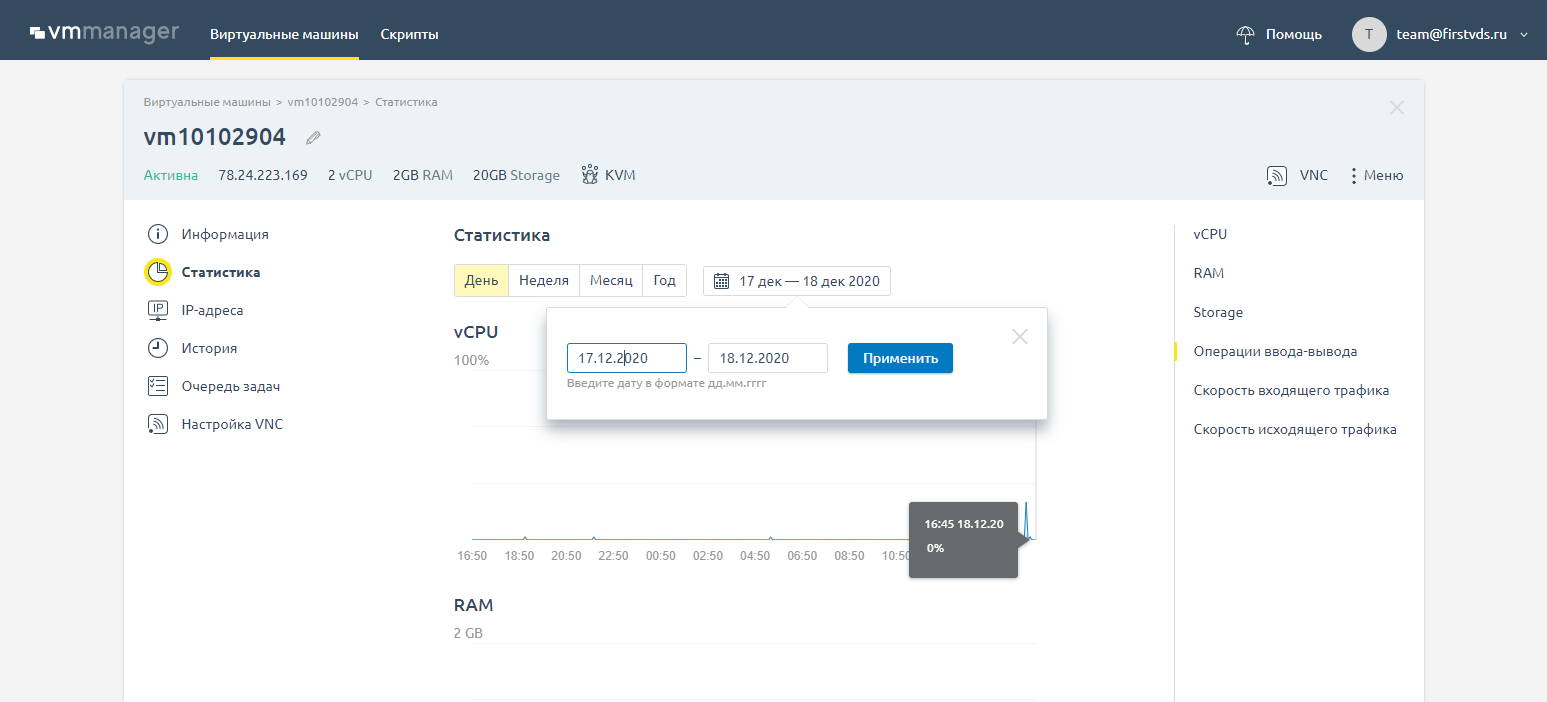Screen dimensions: 1547x702
Task: Open the История sidebar item
Action: 209,348
